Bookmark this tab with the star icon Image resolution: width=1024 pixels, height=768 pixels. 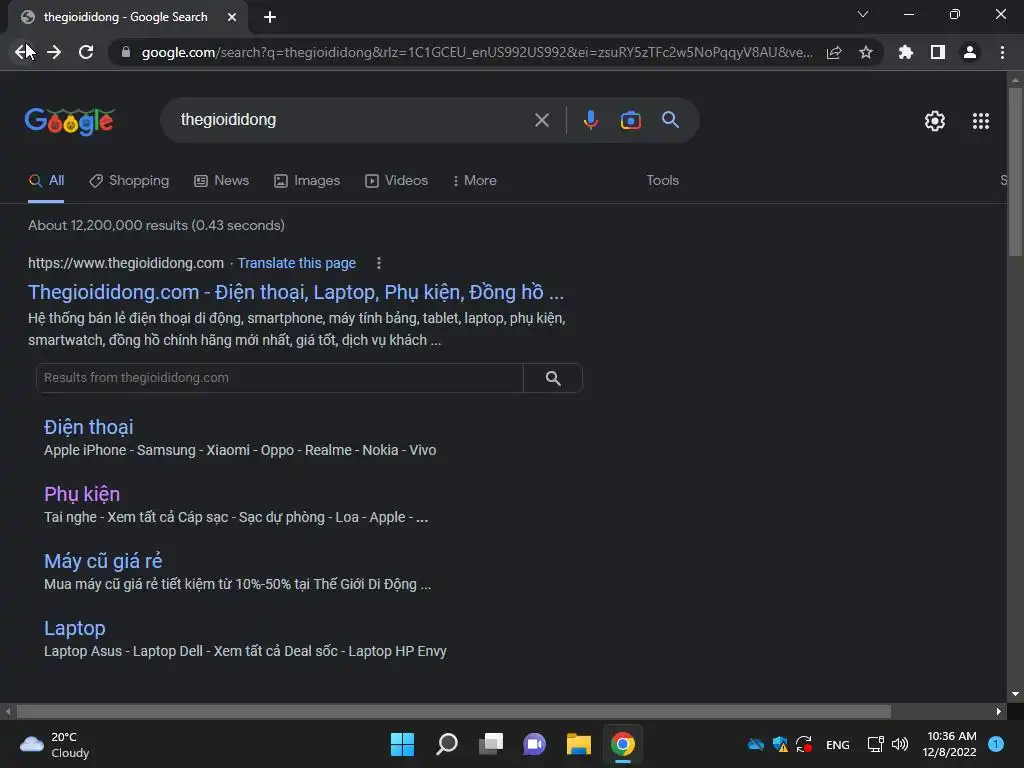(866, 52)
